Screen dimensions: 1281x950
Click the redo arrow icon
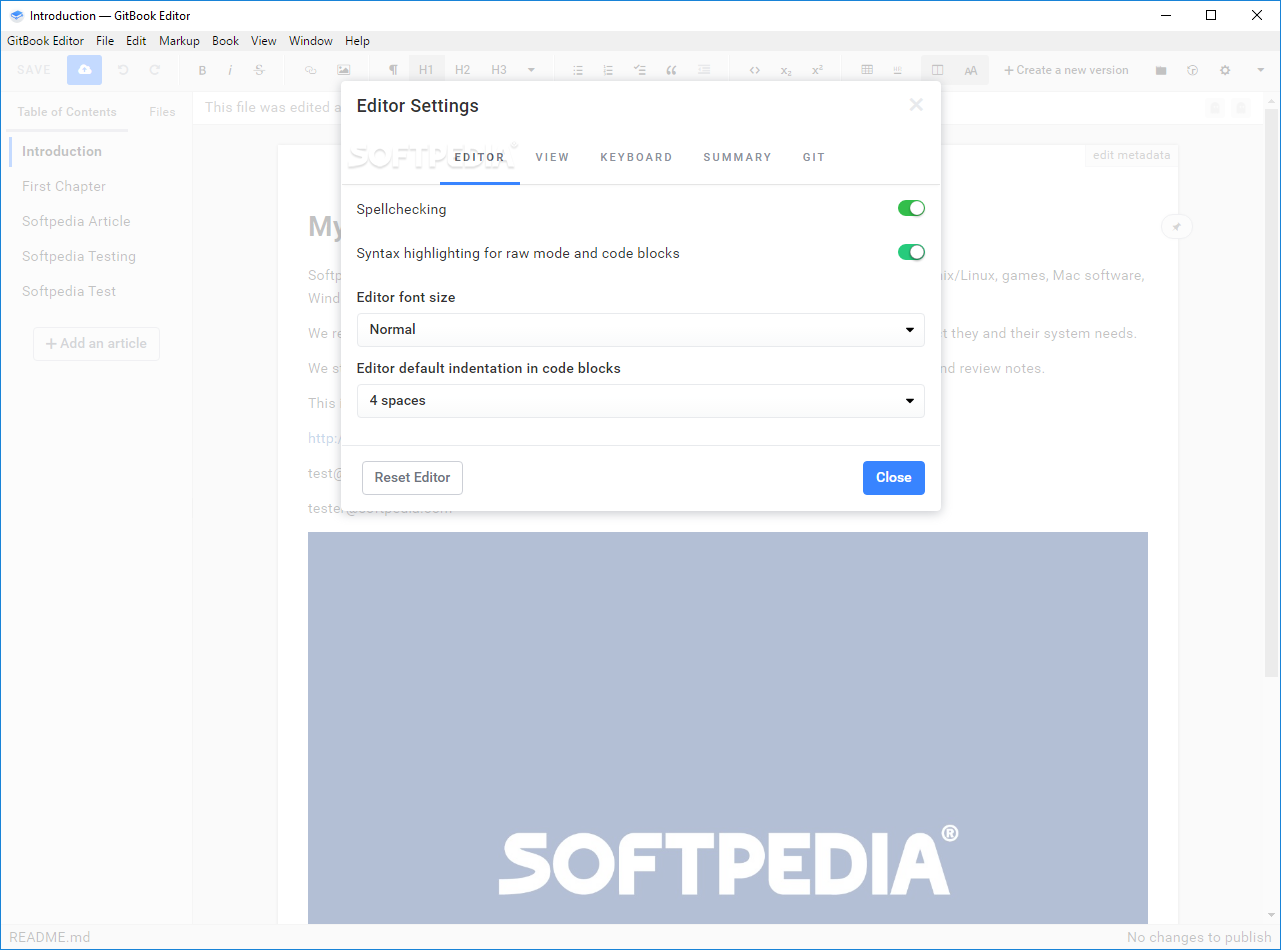tap(155, 70)
